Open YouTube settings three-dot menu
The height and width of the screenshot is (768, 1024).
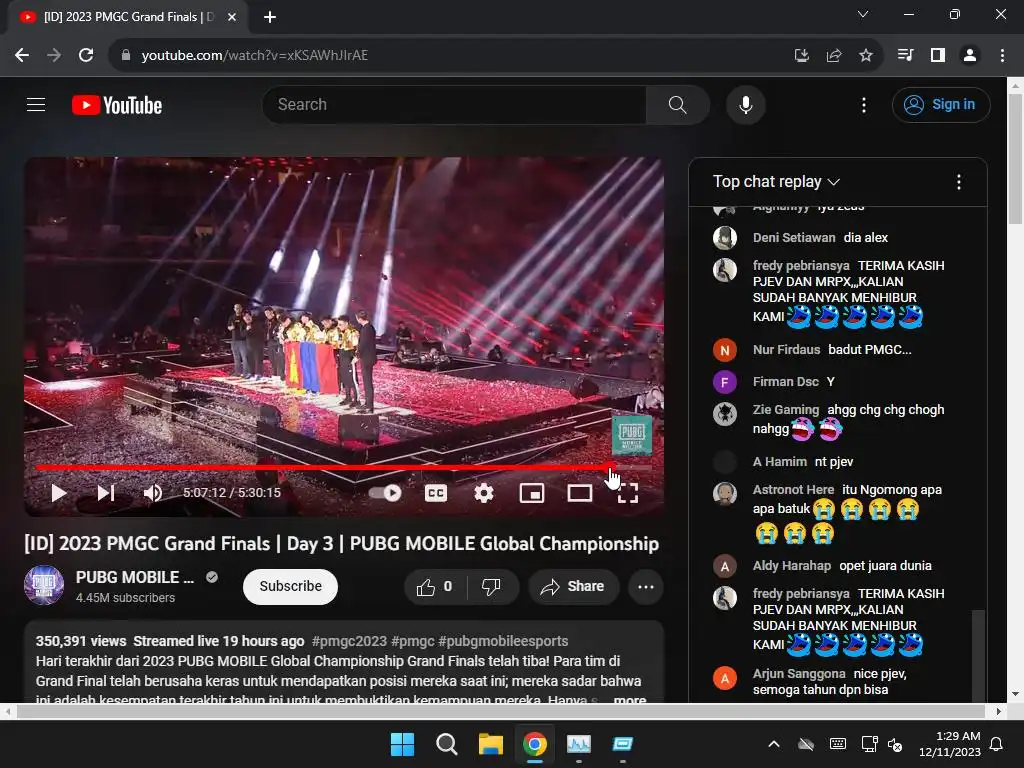(x=863, y=104)
